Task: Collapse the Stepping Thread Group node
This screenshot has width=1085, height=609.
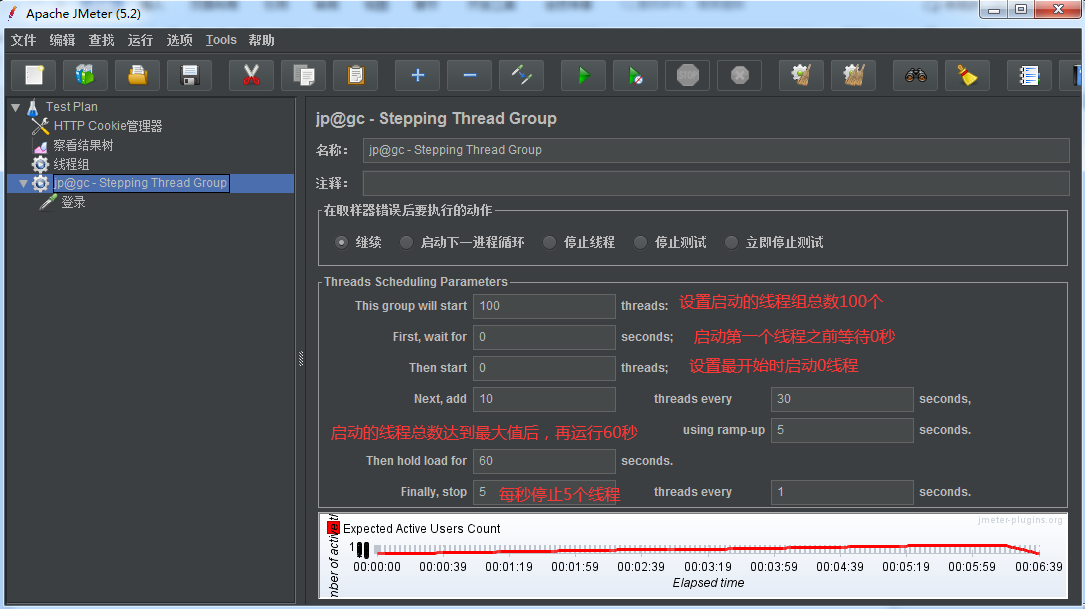Action: (24, 183)
